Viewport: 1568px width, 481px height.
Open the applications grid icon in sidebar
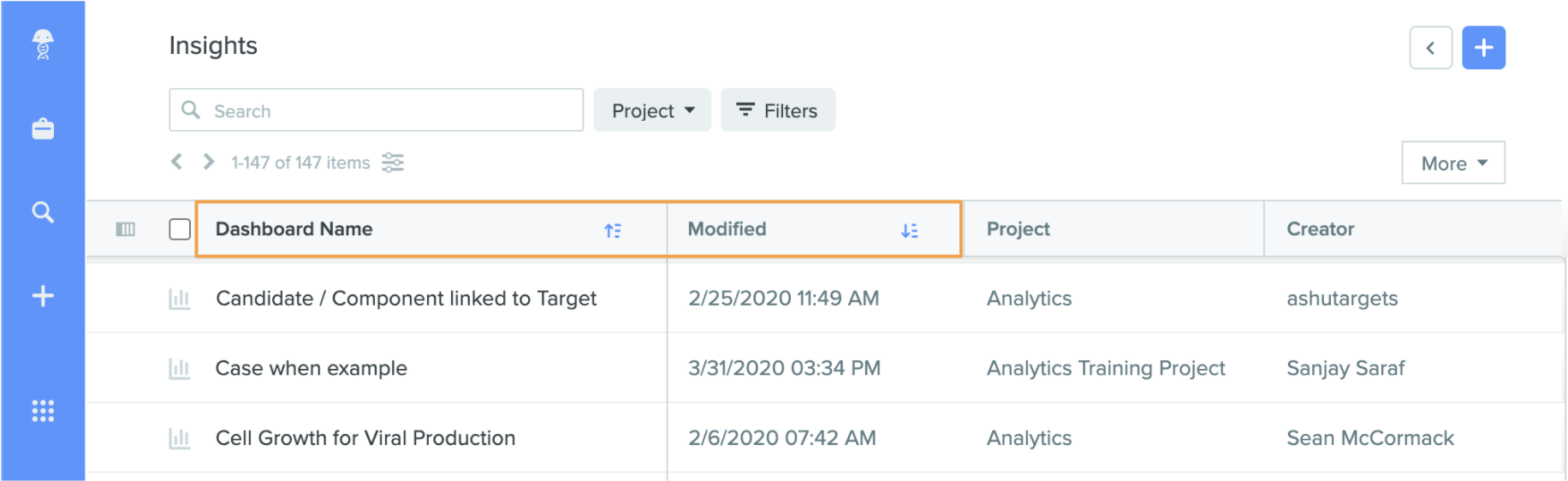coord(43,411)
